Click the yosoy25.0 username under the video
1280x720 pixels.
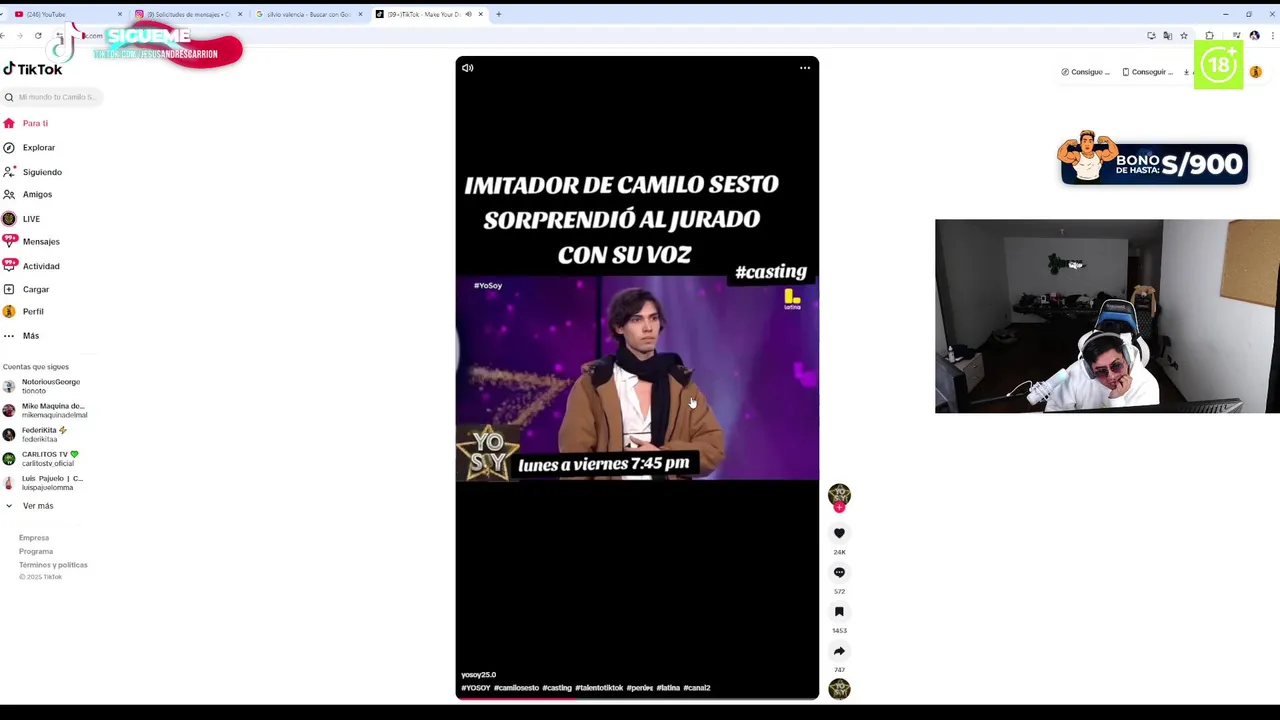pos(478,675)
